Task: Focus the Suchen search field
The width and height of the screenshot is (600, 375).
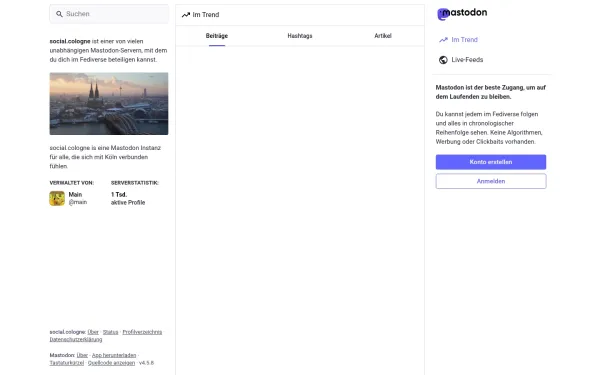Action: point(109,14)
